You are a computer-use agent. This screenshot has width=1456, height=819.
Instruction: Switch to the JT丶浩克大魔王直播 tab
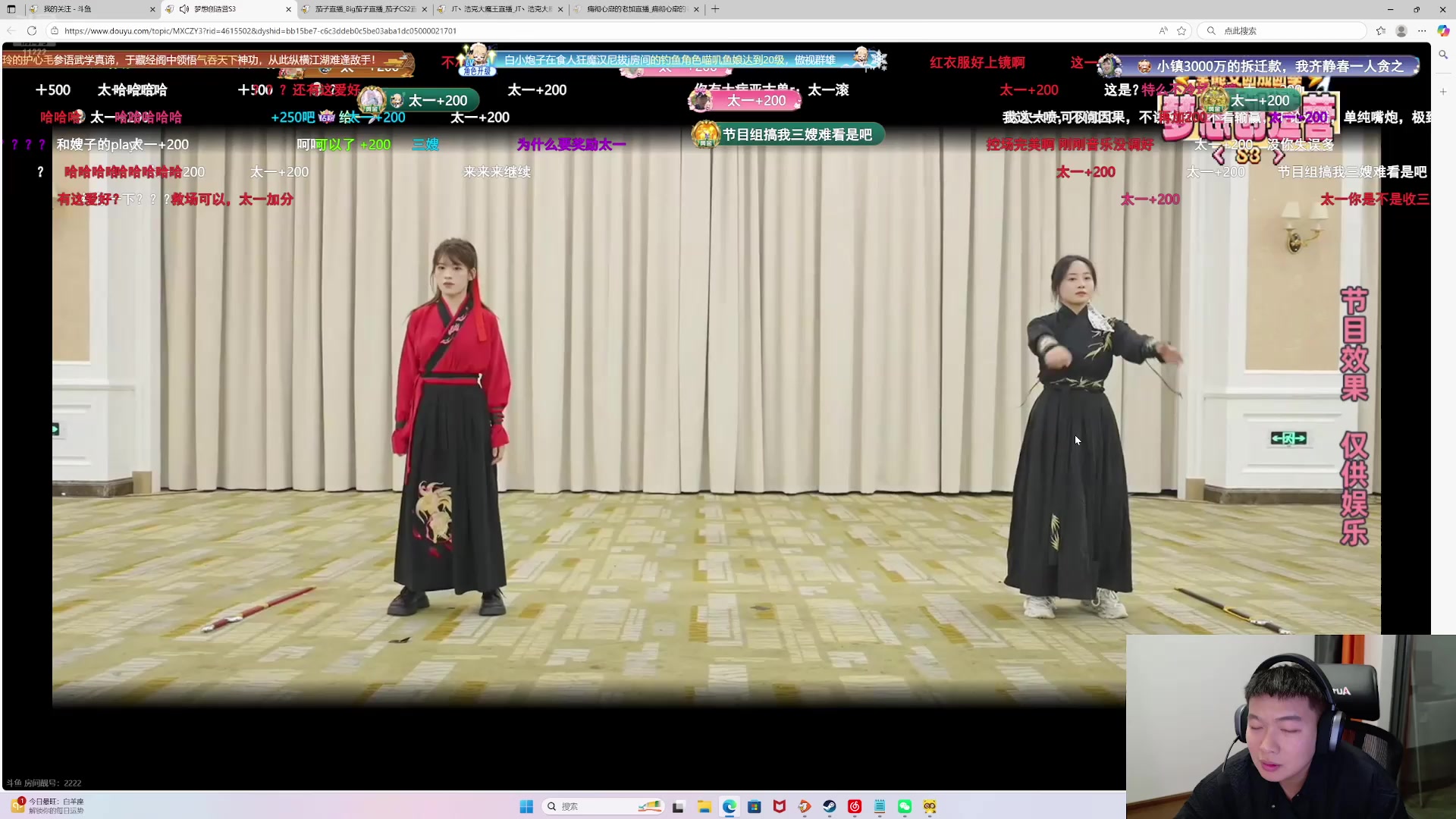pyautogui.click(x=499, y=9)
